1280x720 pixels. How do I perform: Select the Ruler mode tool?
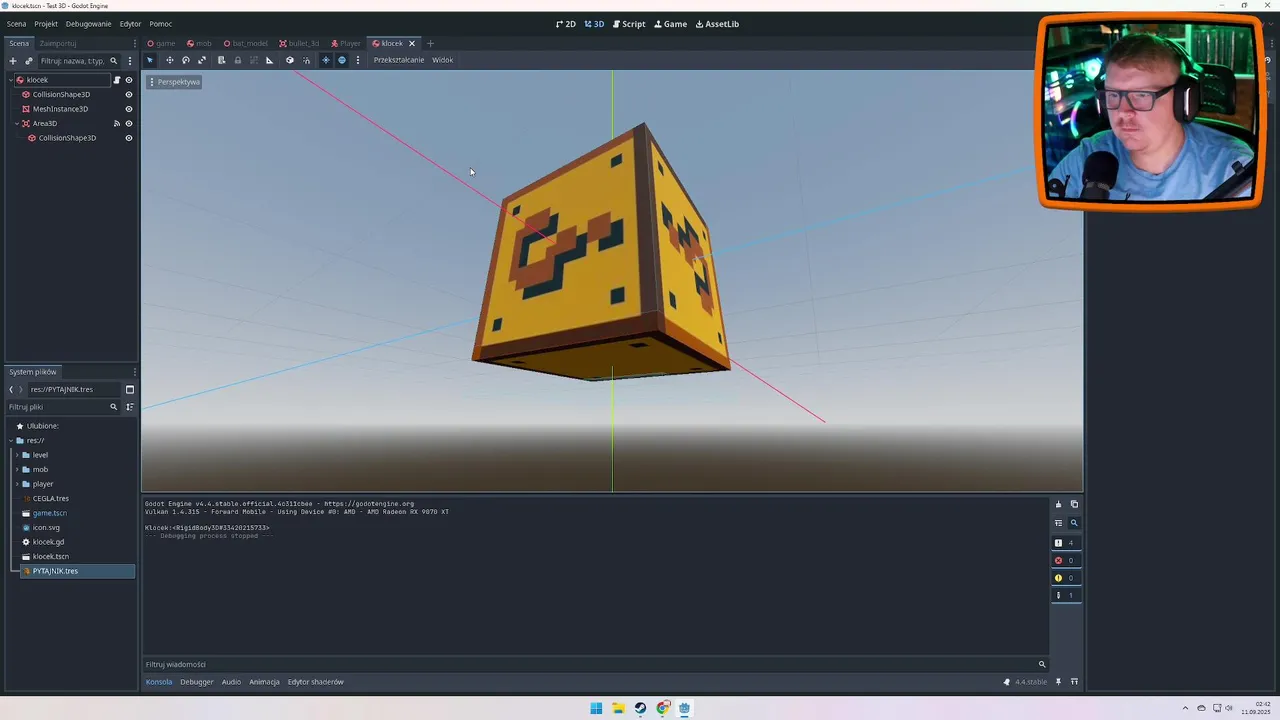[x=269, y=60]
